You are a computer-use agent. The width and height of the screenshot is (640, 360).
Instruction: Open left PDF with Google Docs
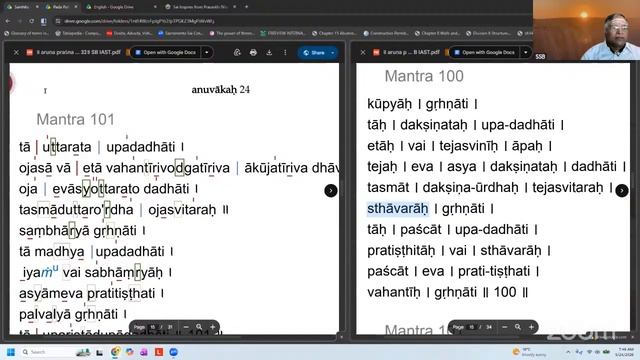tap(166, 52)
